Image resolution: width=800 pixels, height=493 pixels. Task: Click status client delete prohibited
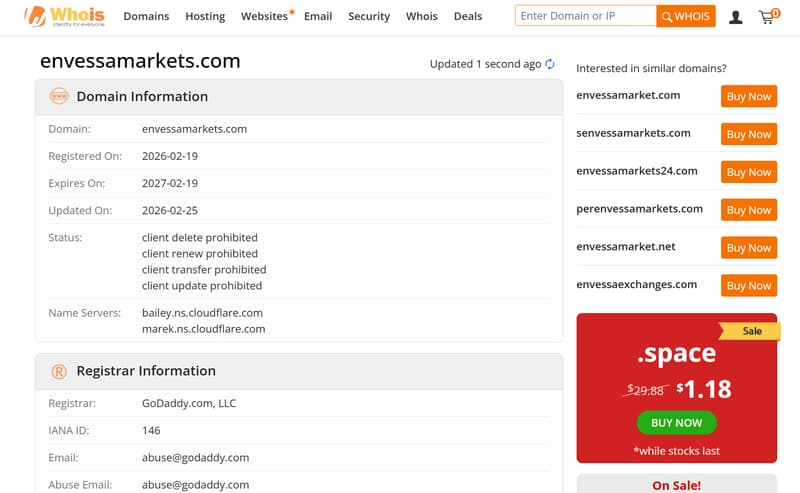(199, 237)
